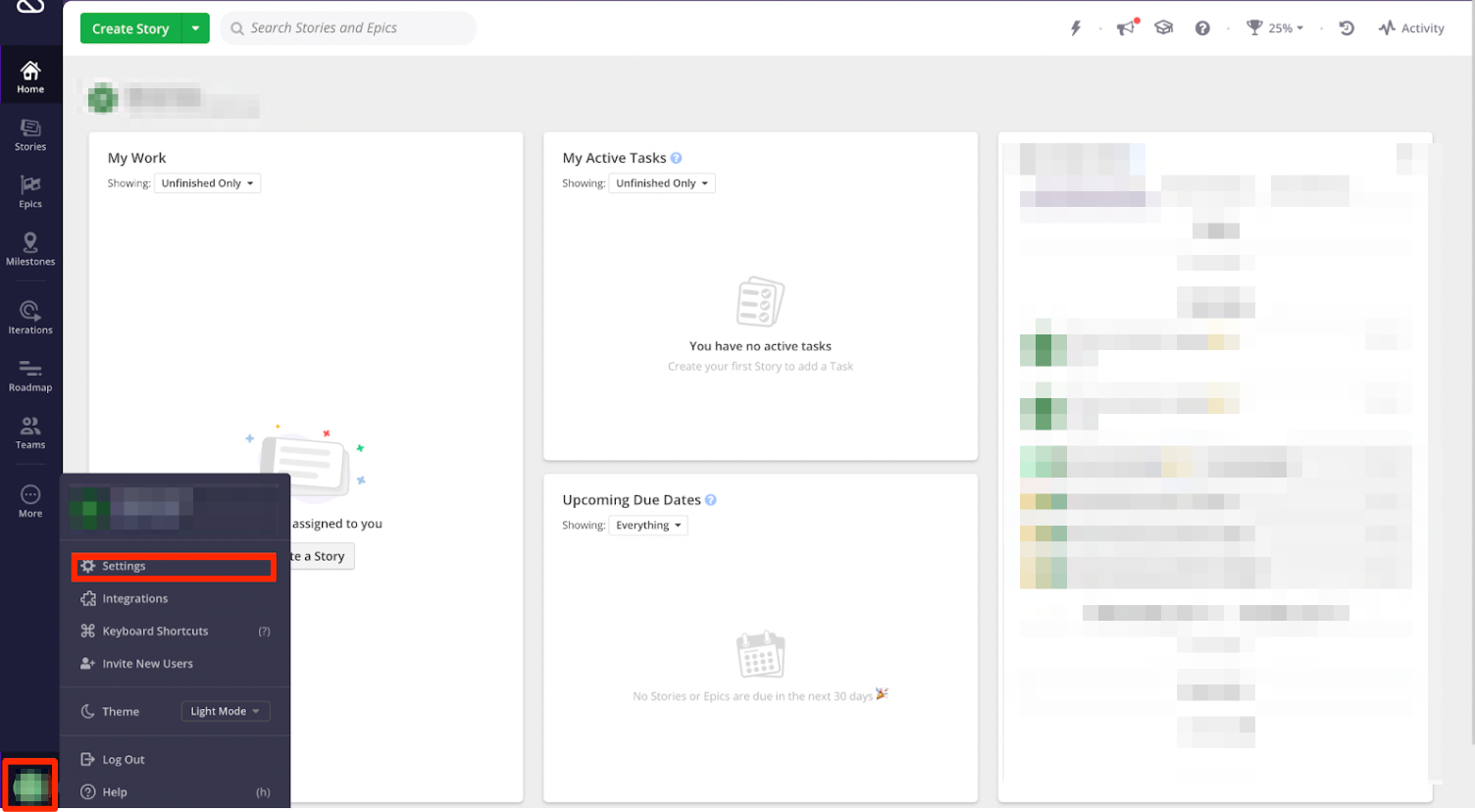Click the graduation cap learning icon

(x=1164, y=28)
